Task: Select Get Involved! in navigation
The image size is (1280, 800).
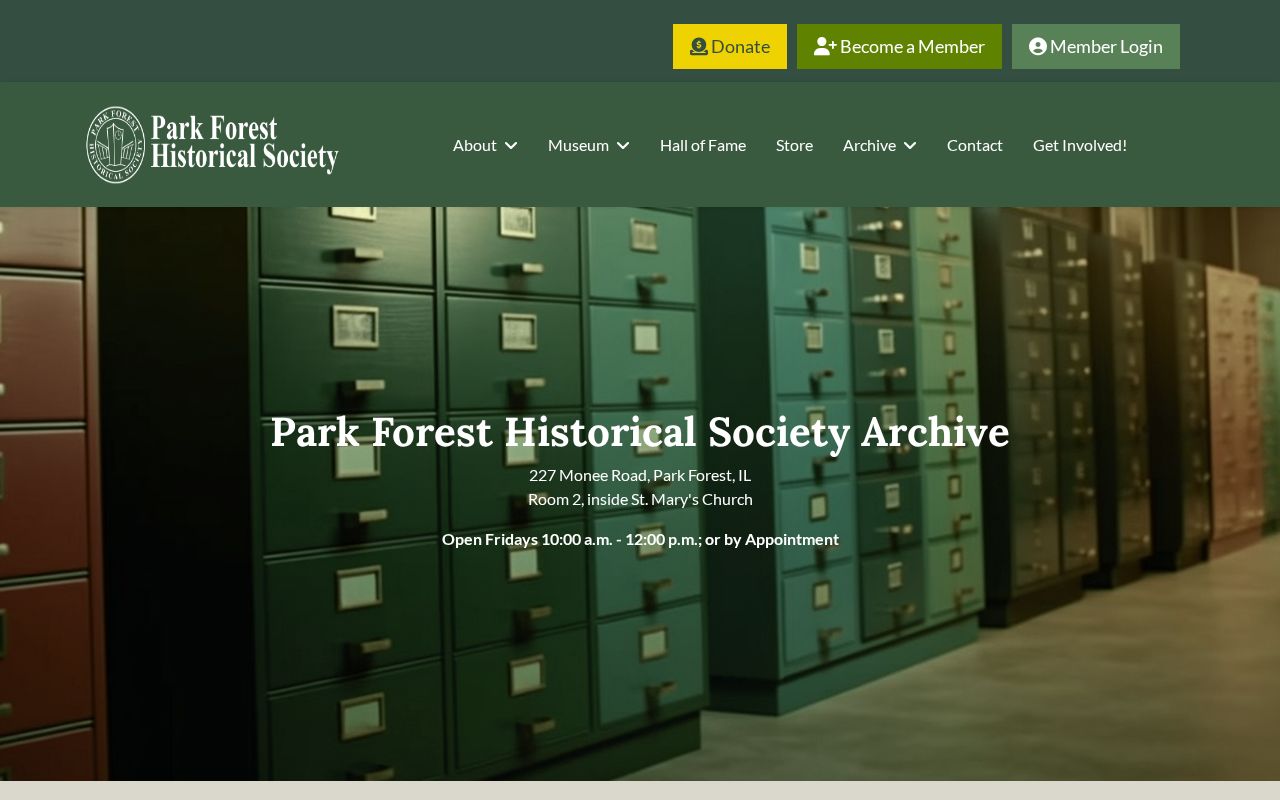Action: 1080,145
